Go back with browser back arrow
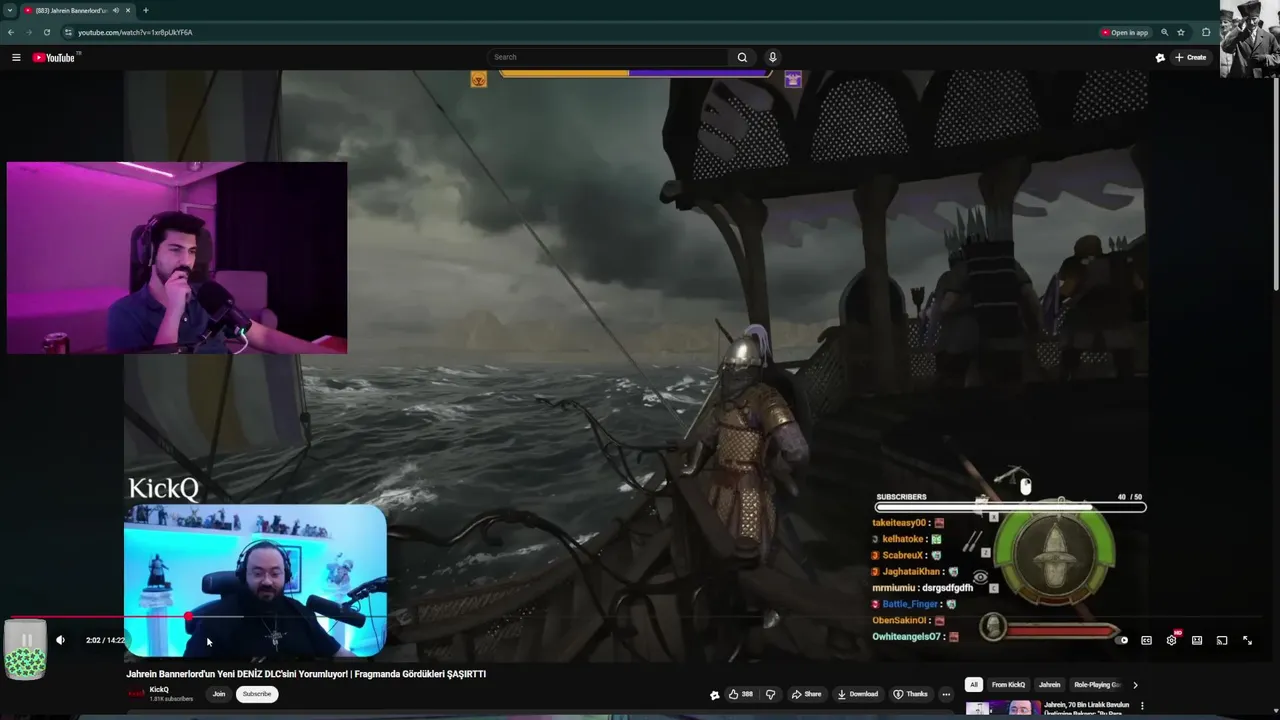Image resolution: width=1280 pixels, height=720 pixels. (x=11, y=32)
